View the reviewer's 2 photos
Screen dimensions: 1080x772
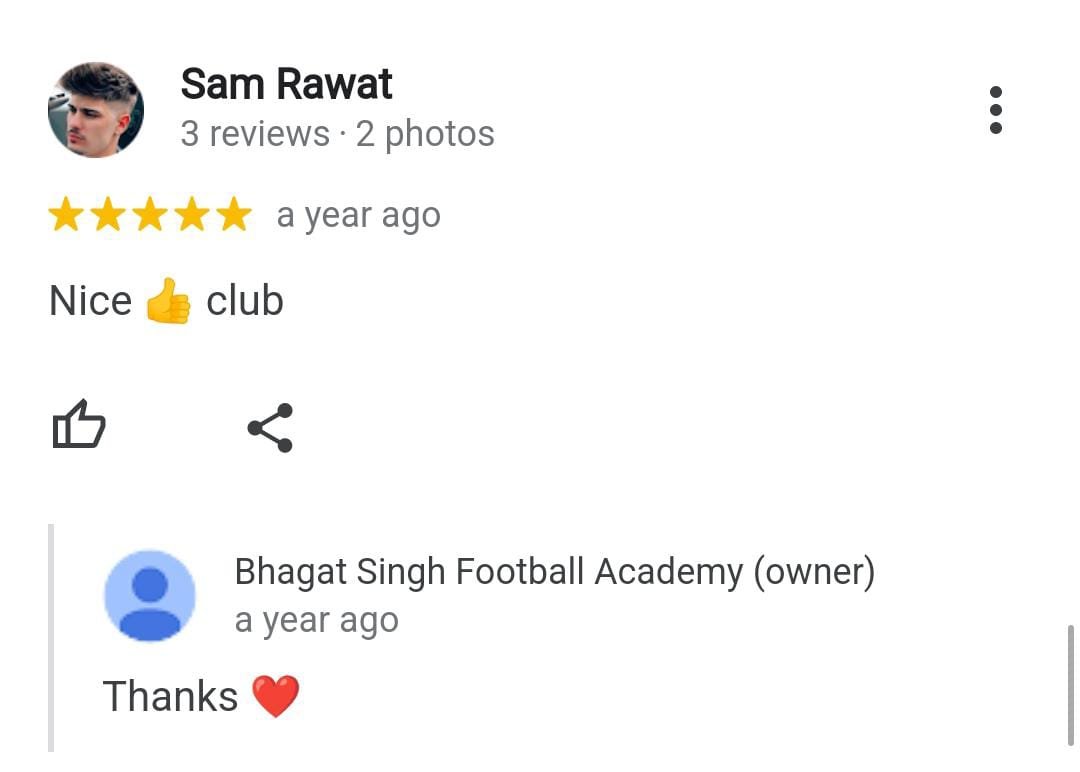click(425, 134)
